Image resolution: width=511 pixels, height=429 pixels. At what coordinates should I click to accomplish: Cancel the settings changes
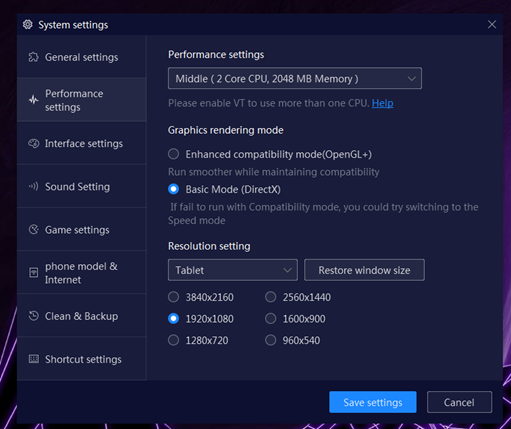coord(459,402)
